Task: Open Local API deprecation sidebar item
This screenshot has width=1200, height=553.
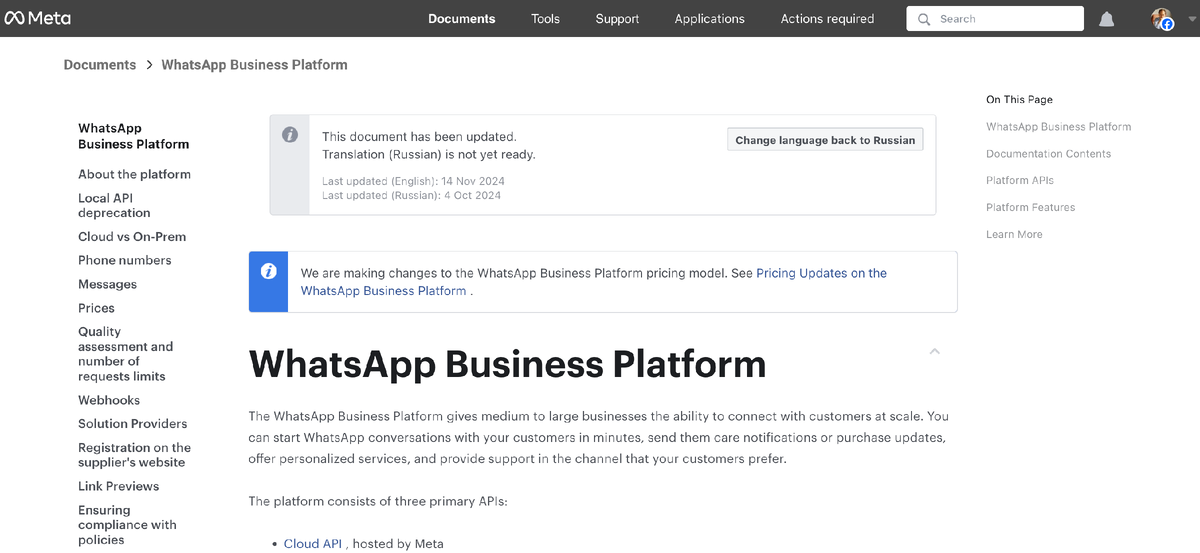Action: [114, 205]
